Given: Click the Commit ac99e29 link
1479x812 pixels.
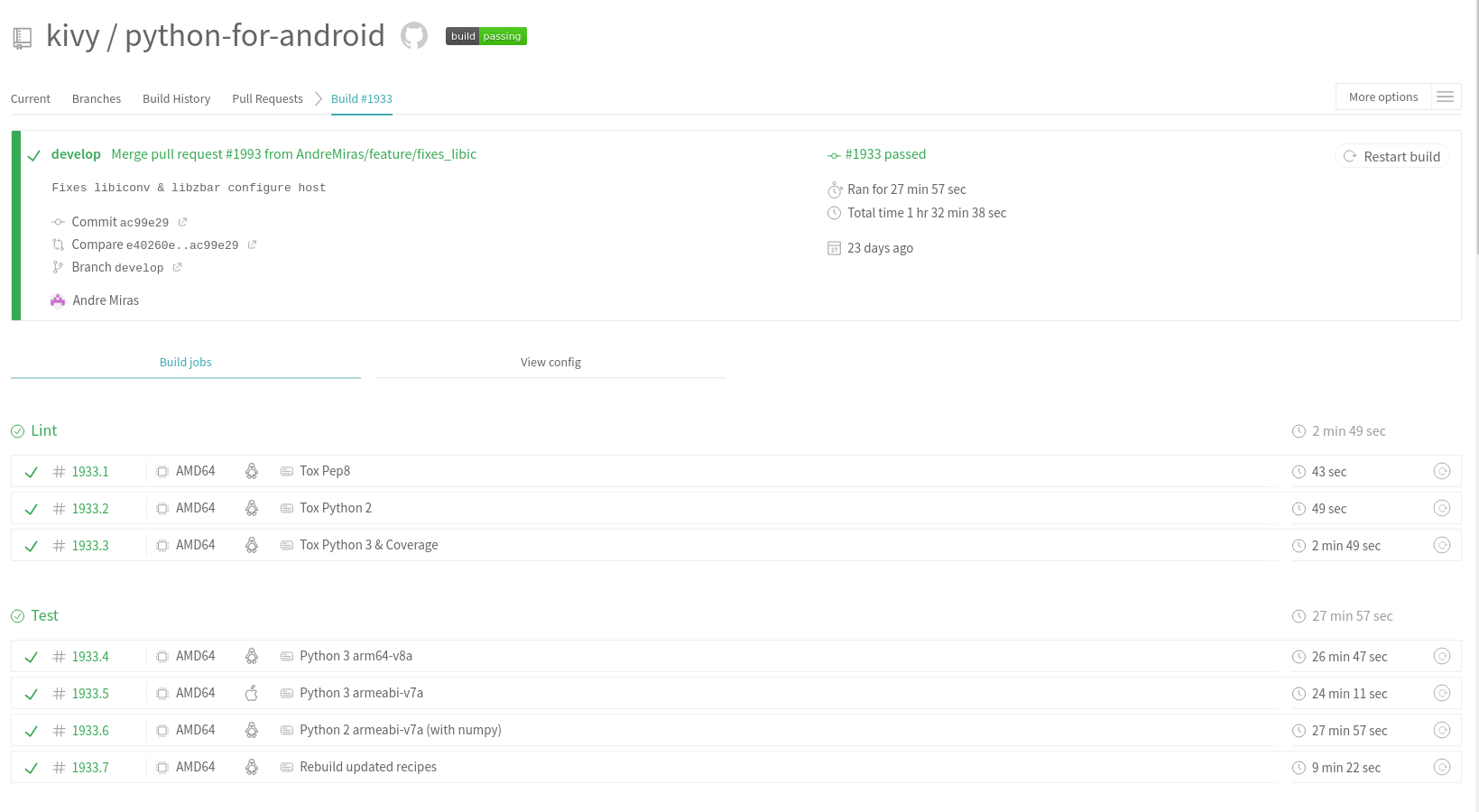Looking at the screenshot, I should [120, 222].
